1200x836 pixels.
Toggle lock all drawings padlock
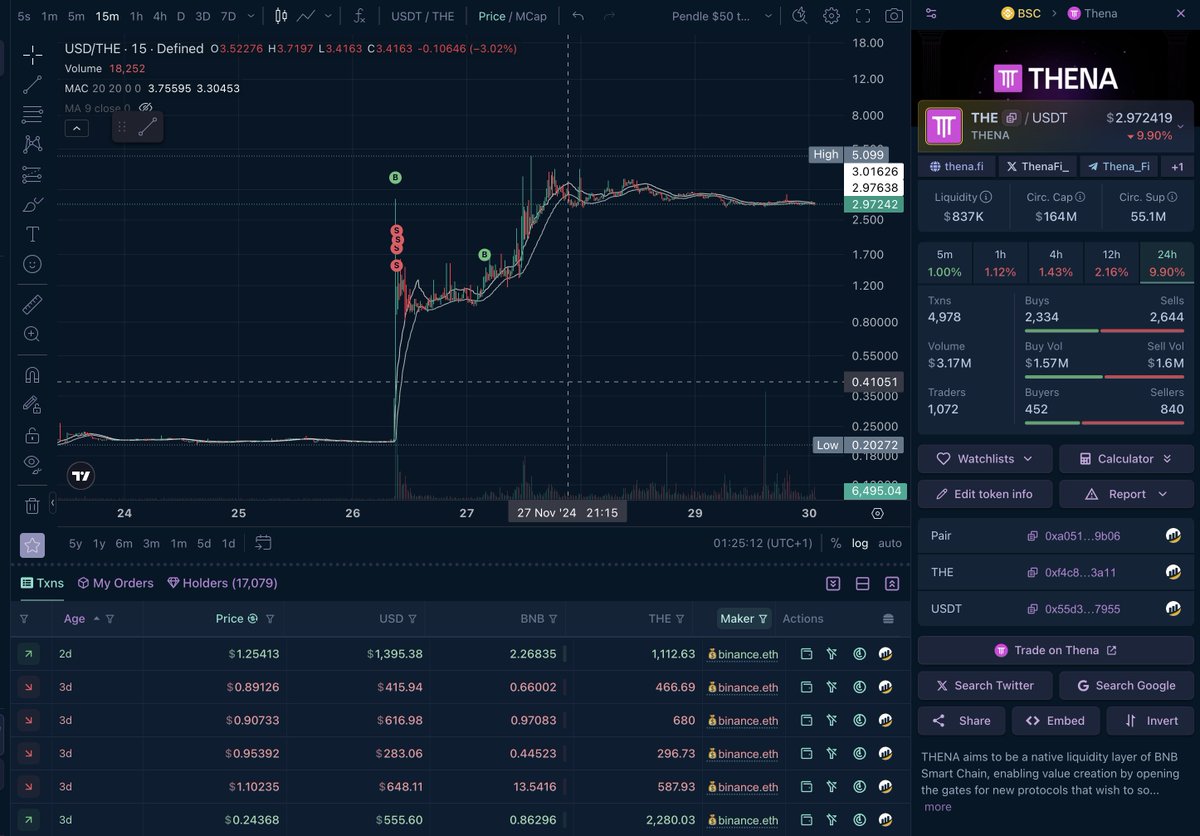click(x=32, y=434)
